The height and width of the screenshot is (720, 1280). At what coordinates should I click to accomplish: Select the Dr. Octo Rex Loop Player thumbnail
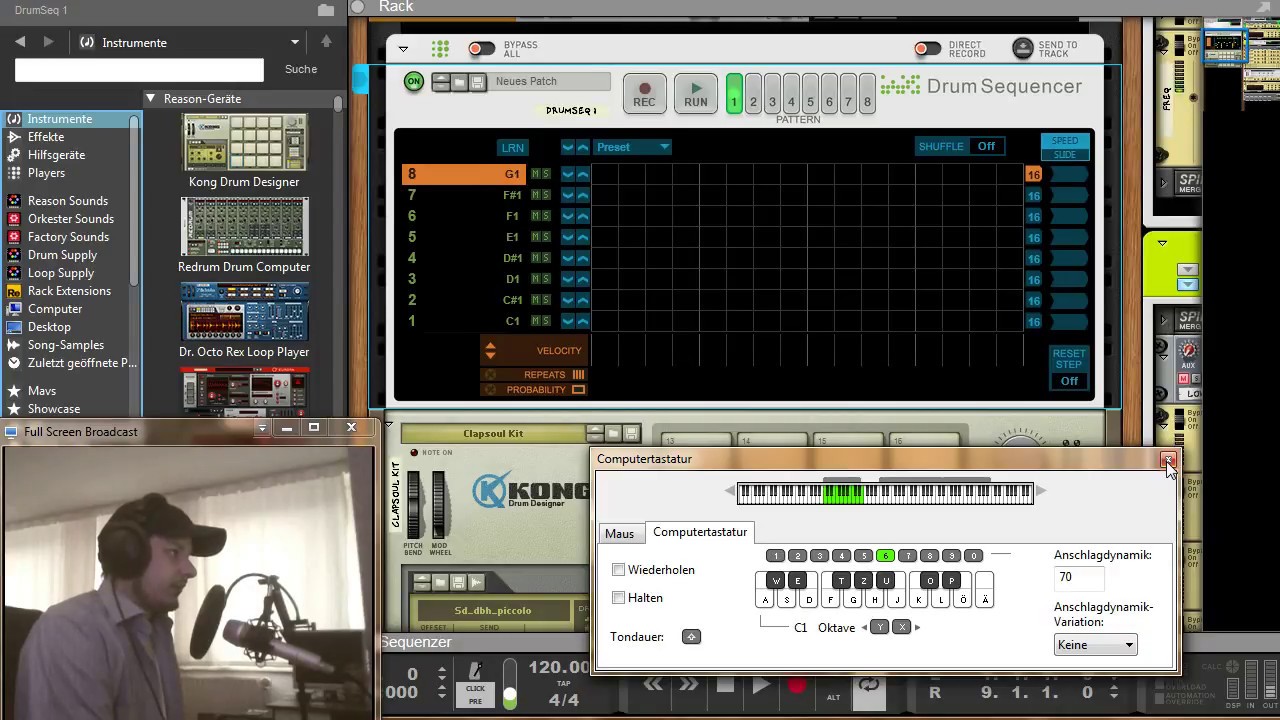click(244, 312)
